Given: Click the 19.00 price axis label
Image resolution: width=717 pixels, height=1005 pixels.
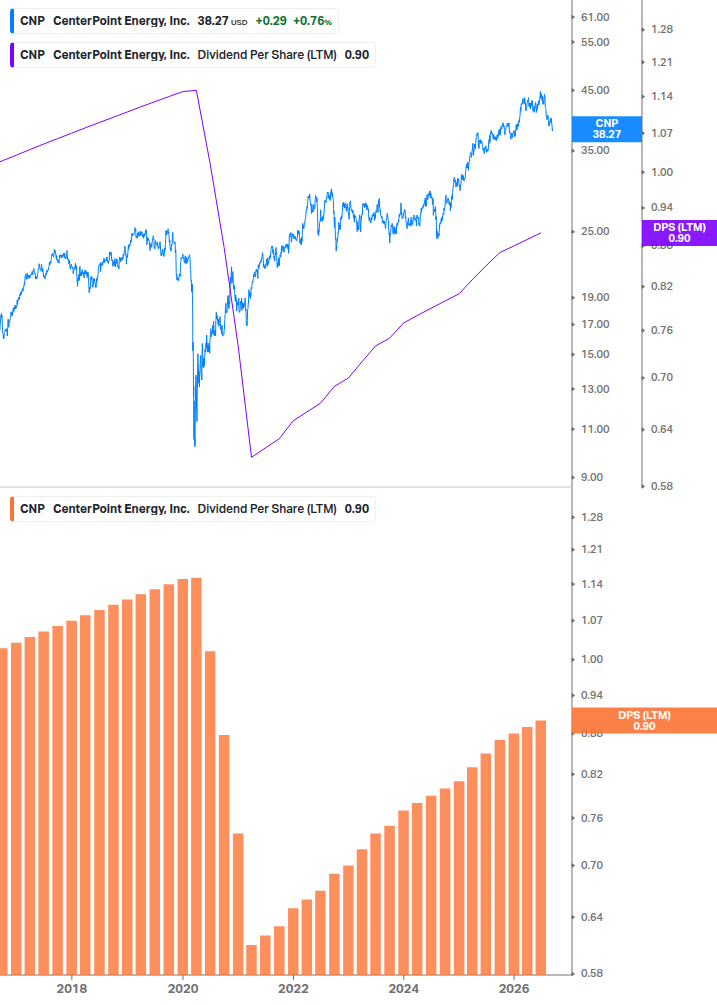Looking at the screenshot, I should coord(595,297).
